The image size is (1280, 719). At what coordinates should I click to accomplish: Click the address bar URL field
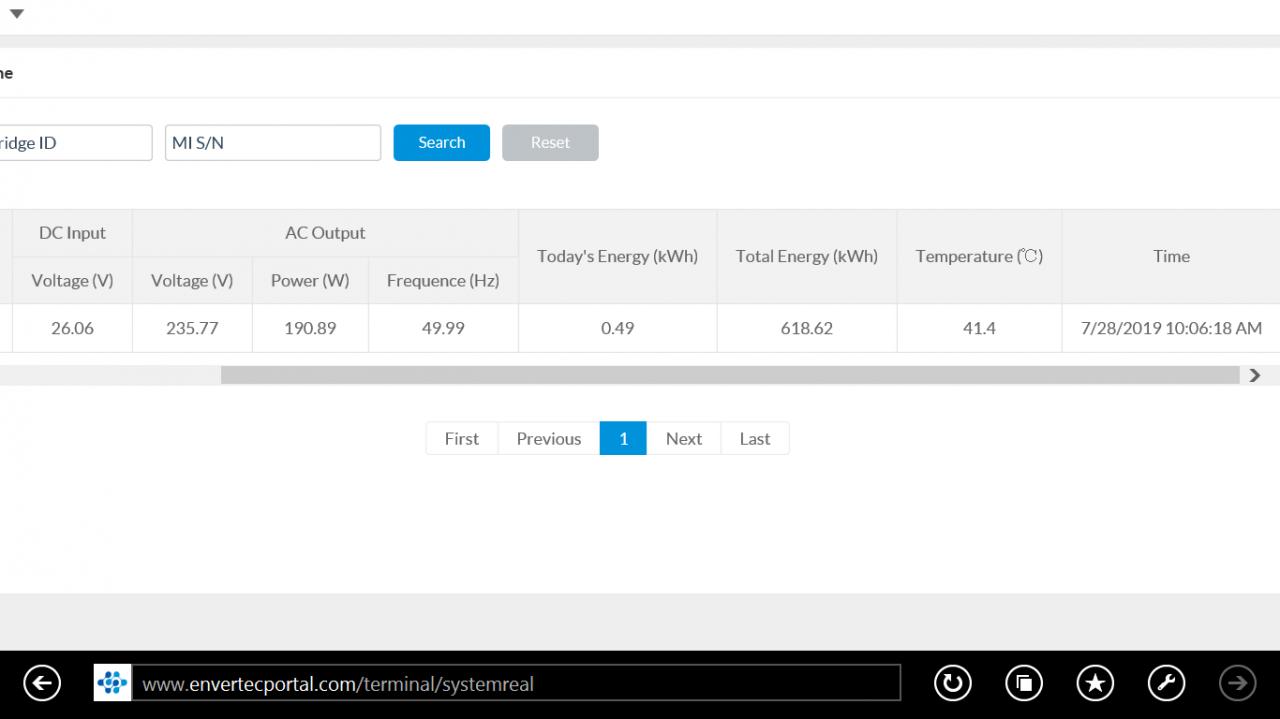coord(516,684)
